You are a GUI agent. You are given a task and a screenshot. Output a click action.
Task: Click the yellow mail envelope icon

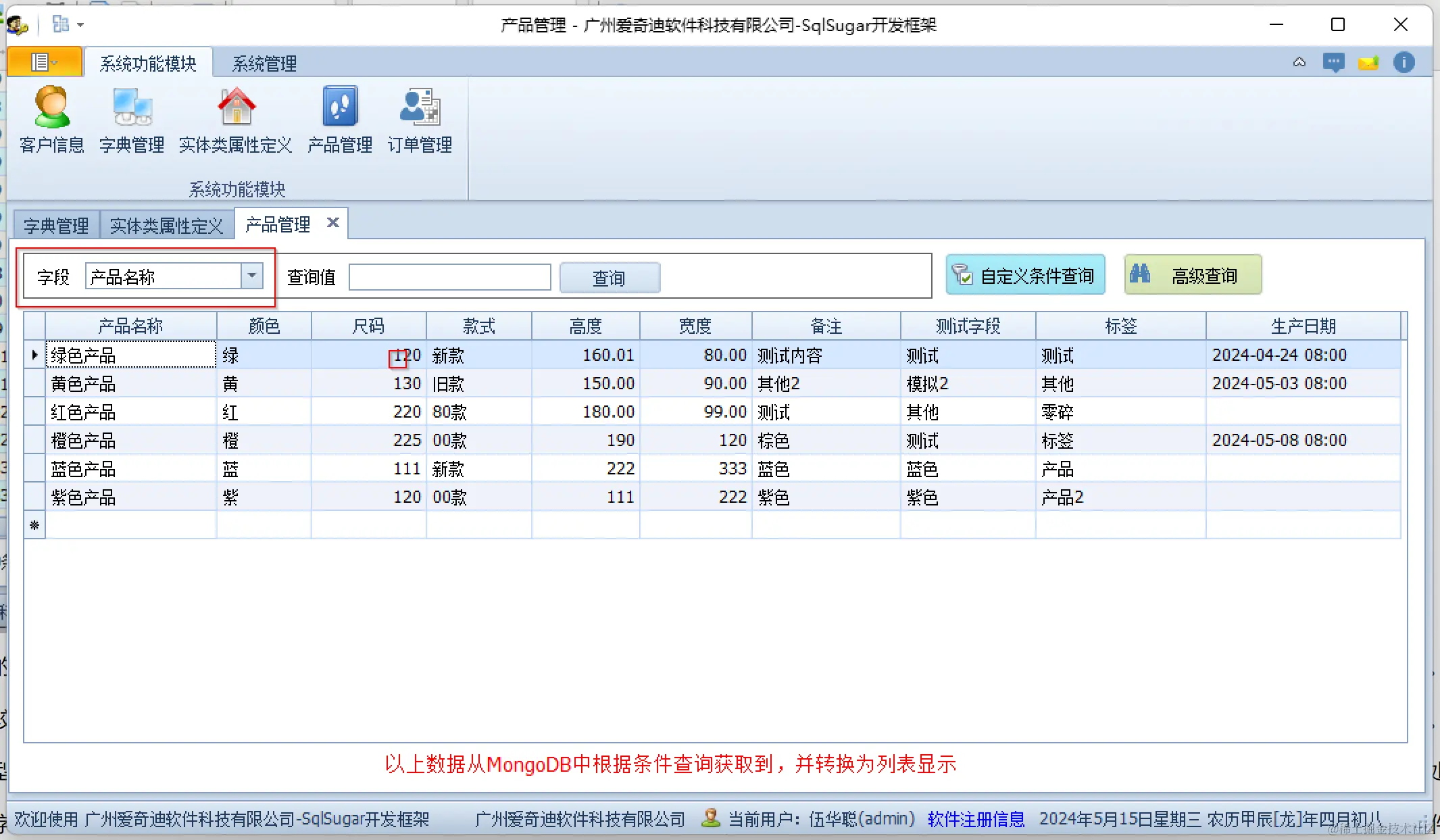(x=1368, y=63)
